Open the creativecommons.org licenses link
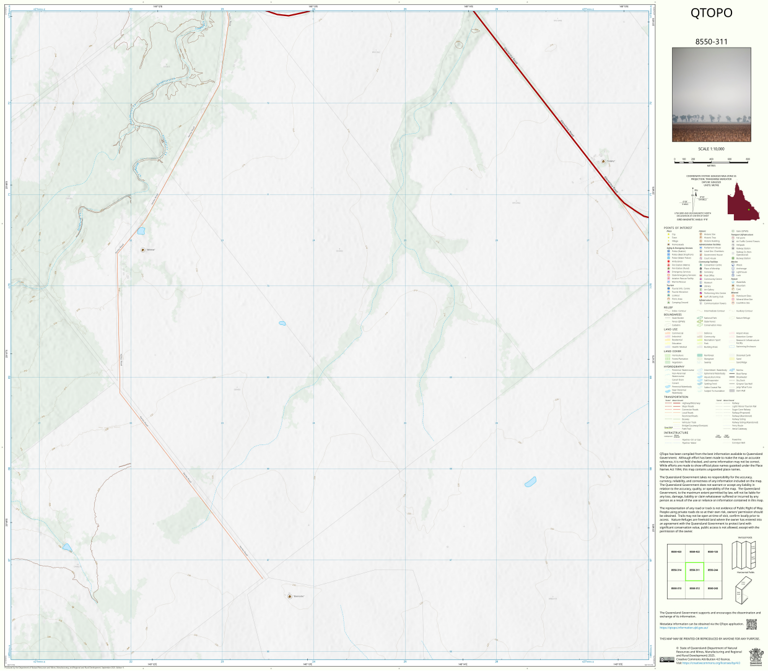 pyautogui.click(x=711, y=663)
